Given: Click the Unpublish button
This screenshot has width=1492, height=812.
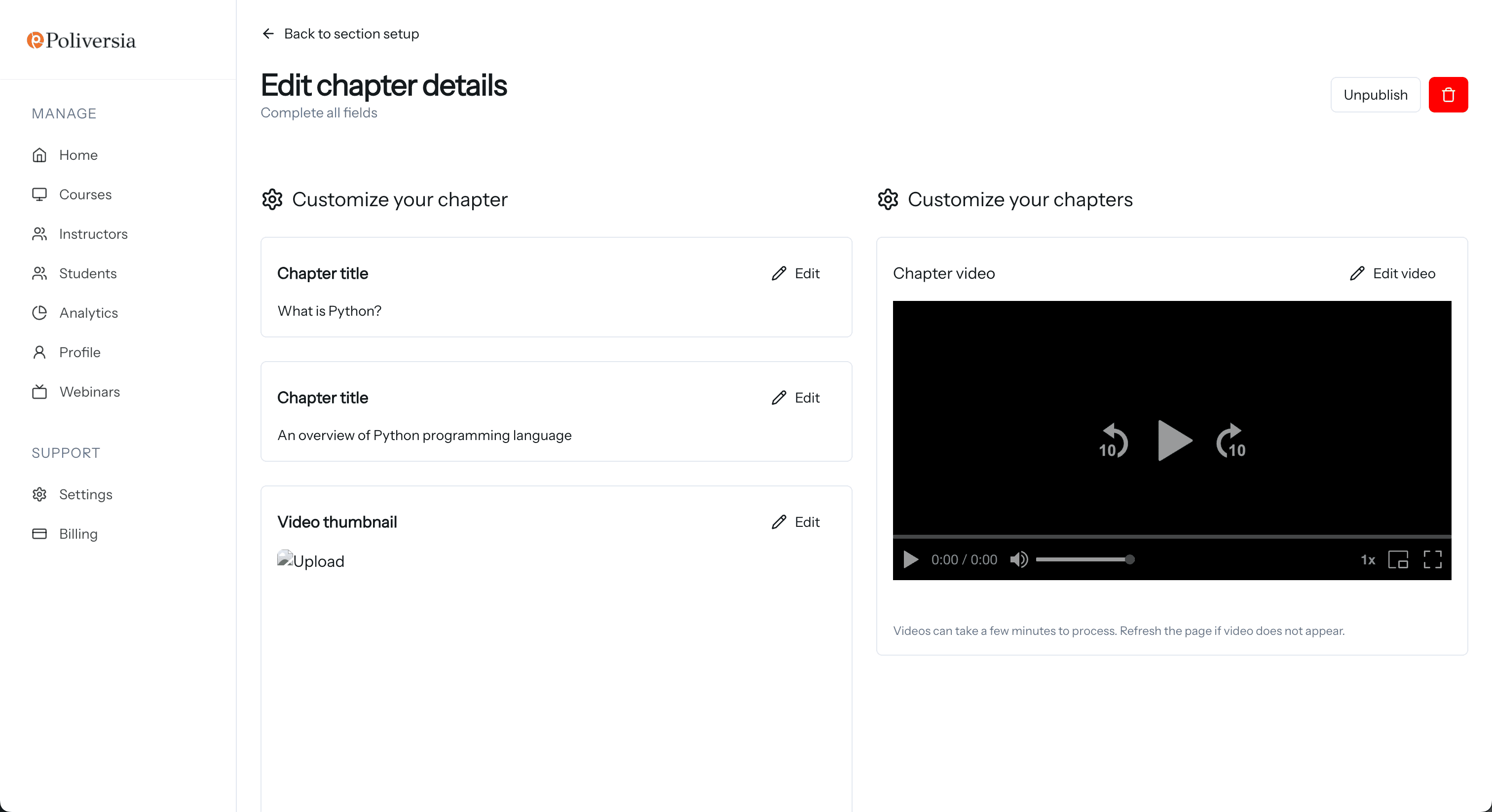Looking at the screenshot, I should [1375, 94].
